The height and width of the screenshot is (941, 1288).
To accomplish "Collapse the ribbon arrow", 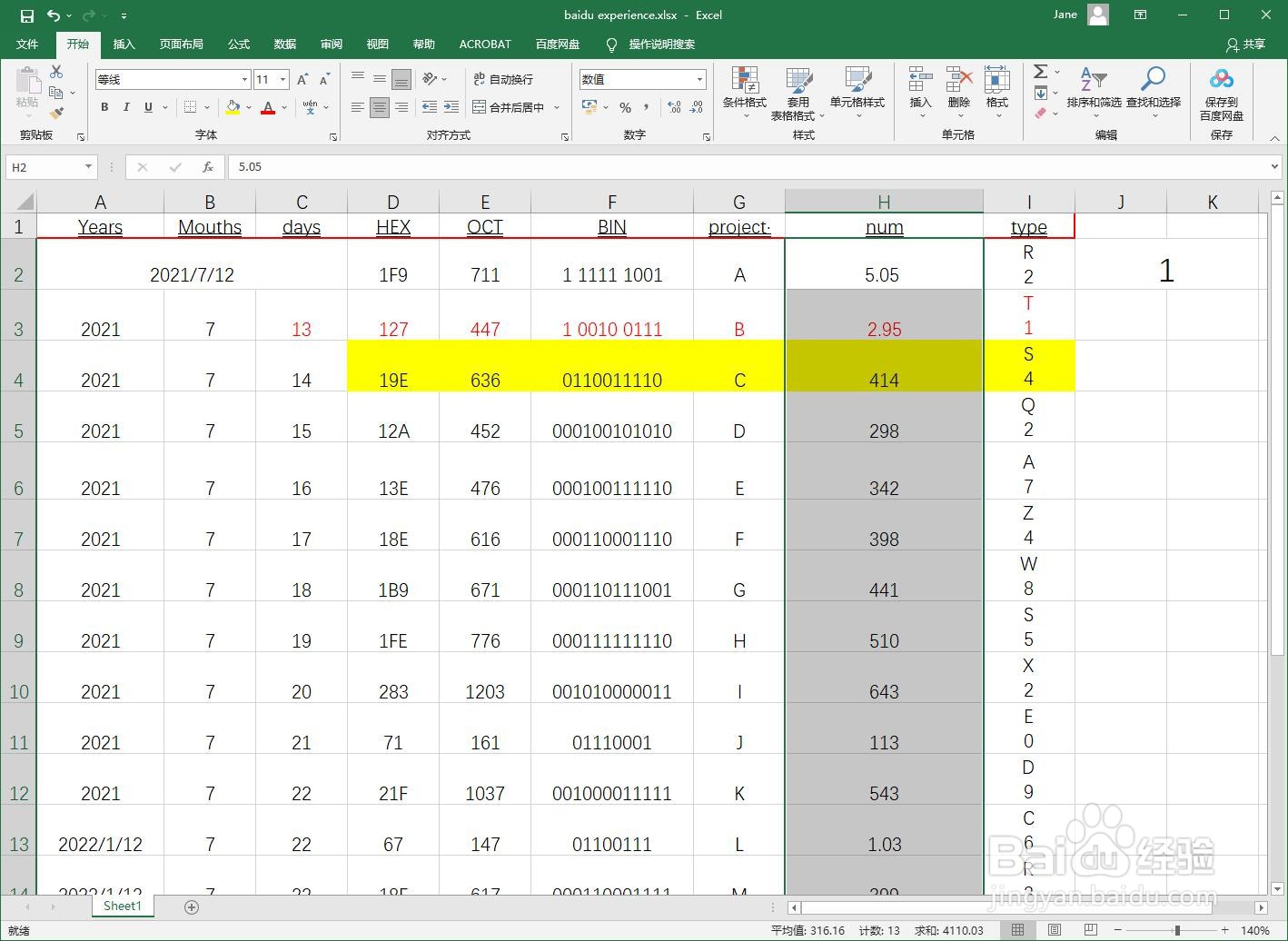I will (1274, 138).
